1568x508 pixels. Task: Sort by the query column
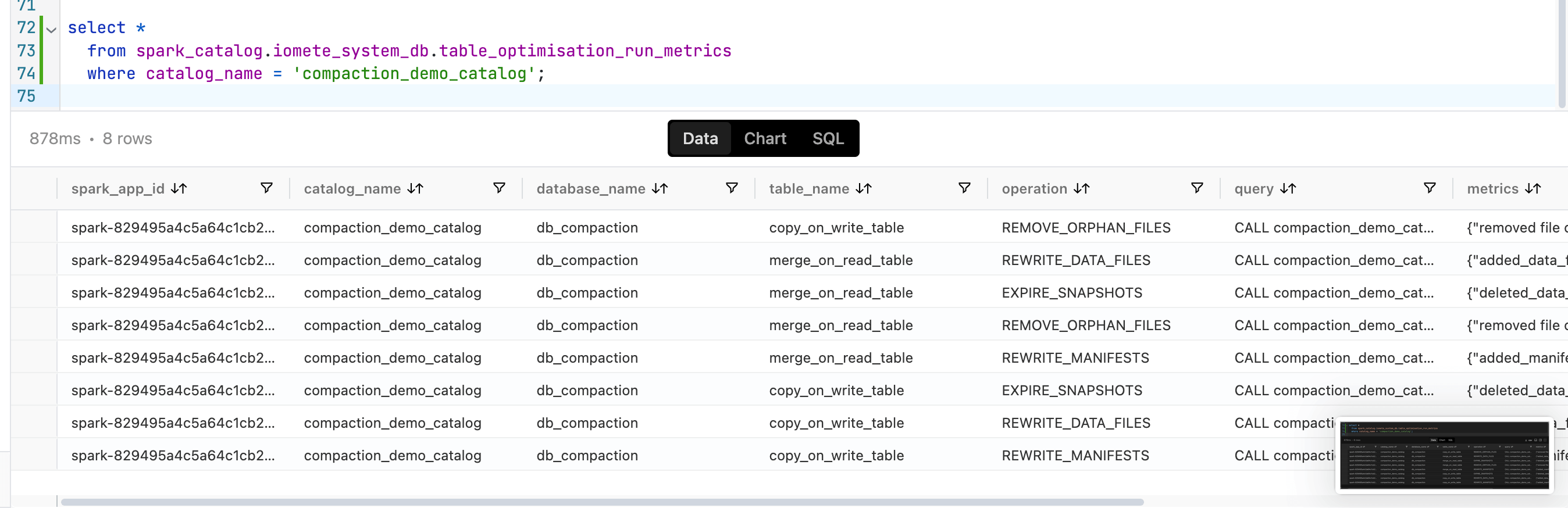click(x=1288, y=188)
